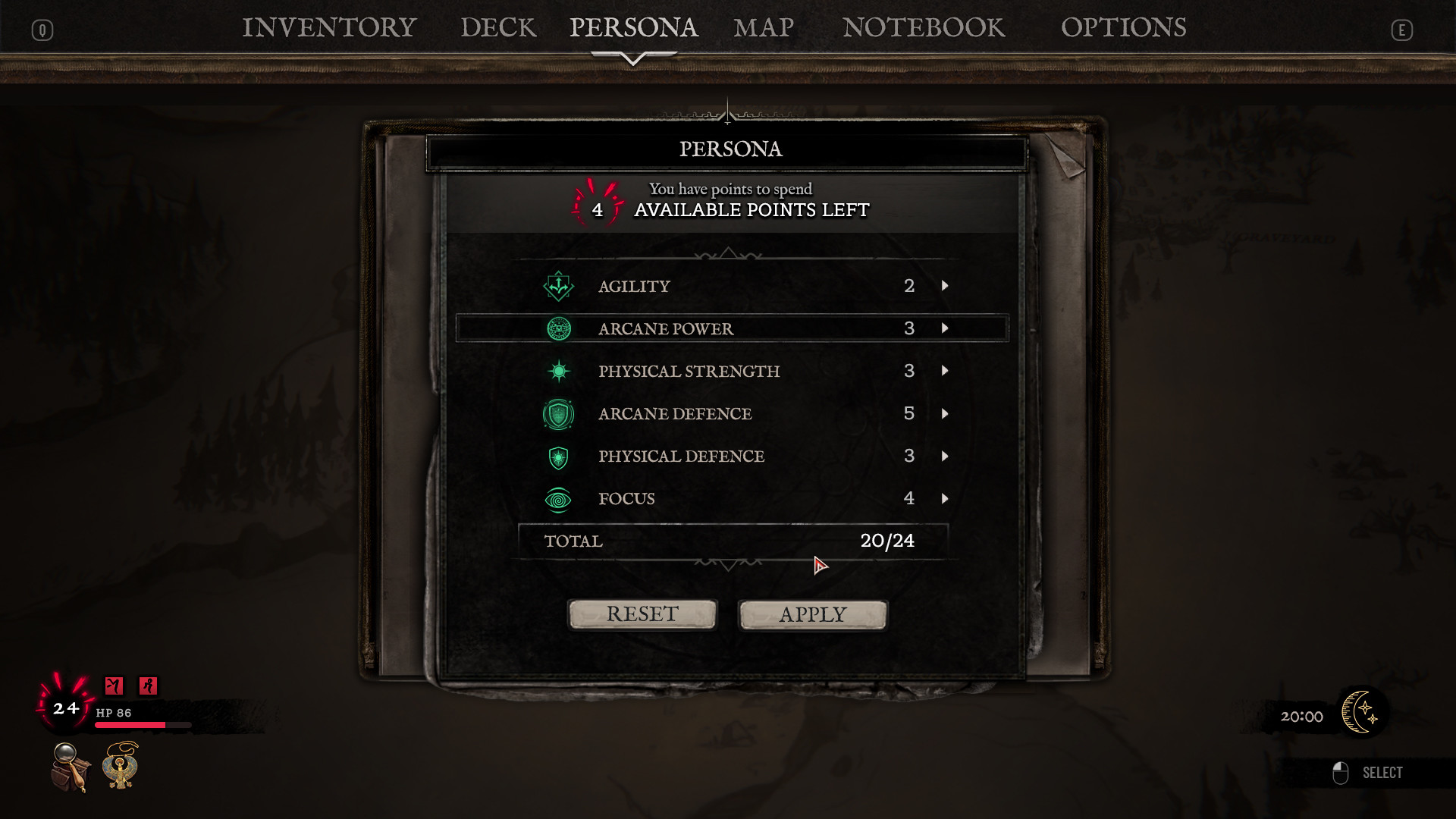Screen dimensions: 1456x819
Task: Click the Apply button
Action: 813,615
